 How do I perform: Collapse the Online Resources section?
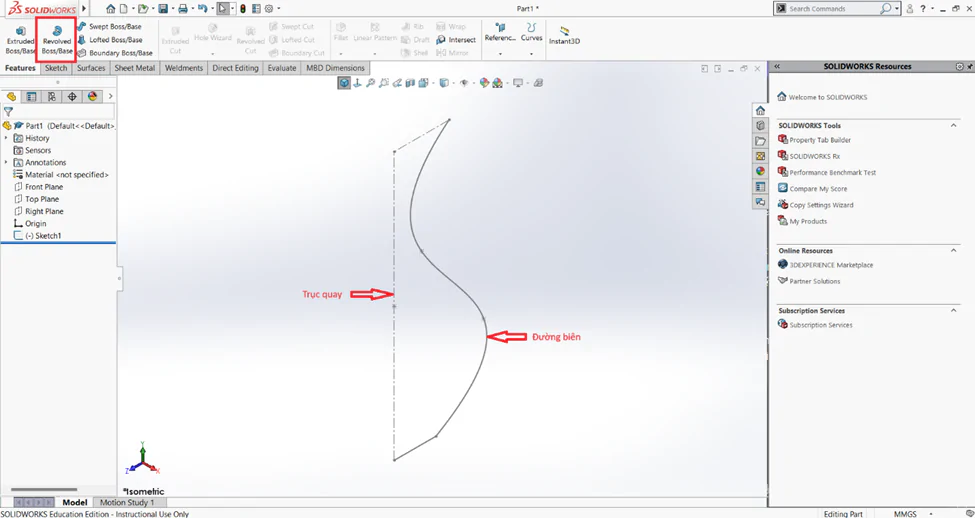[953, 251]
